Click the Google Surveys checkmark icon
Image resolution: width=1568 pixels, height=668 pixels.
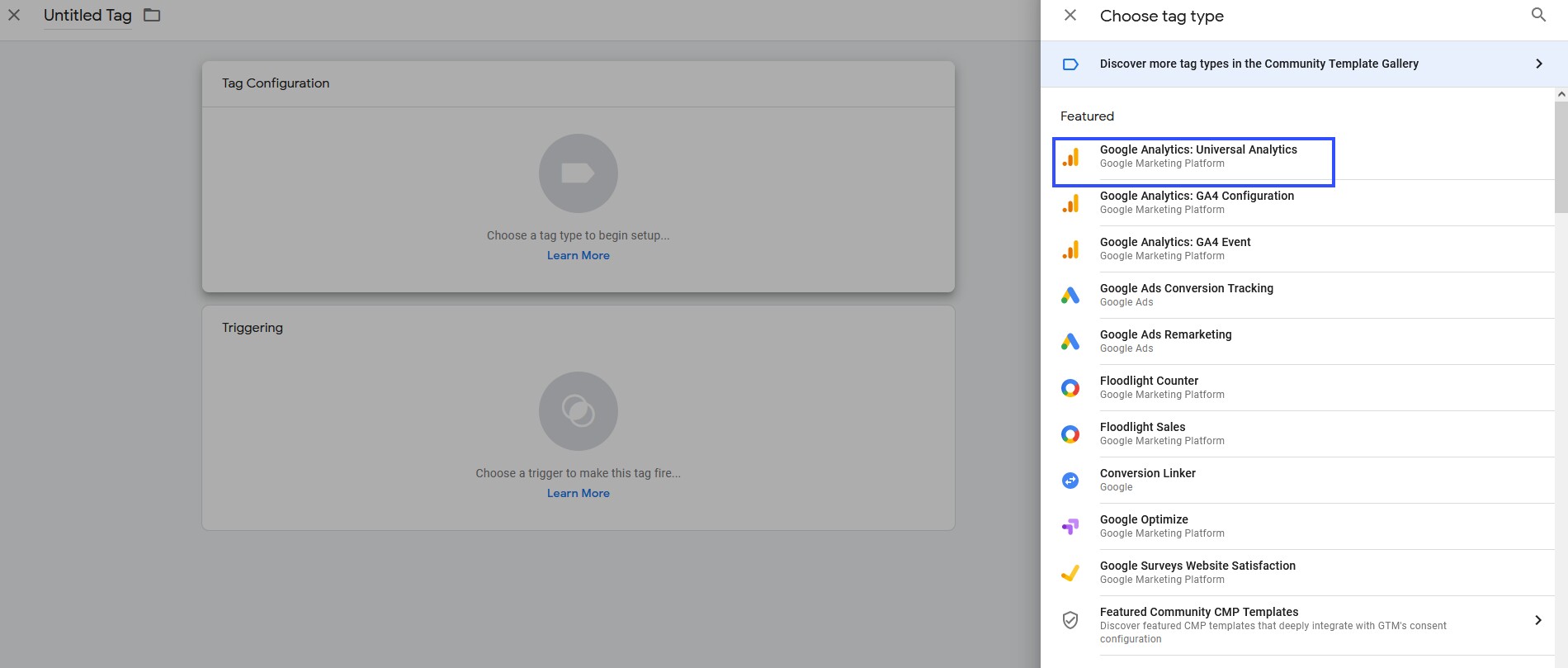[x=1070, y=573]
